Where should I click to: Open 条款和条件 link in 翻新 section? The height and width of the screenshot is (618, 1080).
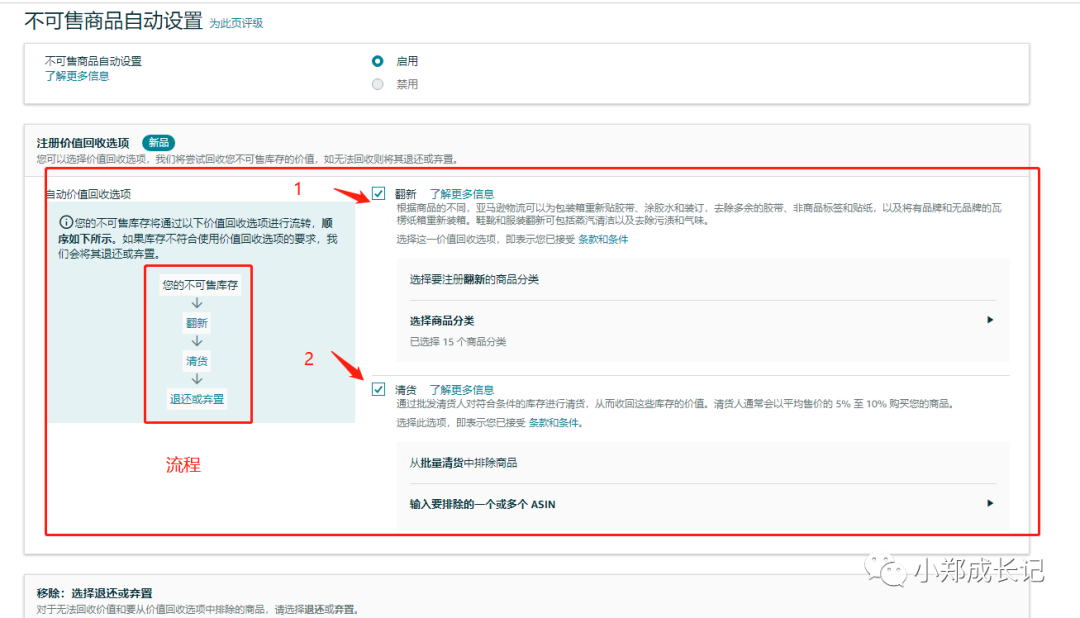pos(603,239)
